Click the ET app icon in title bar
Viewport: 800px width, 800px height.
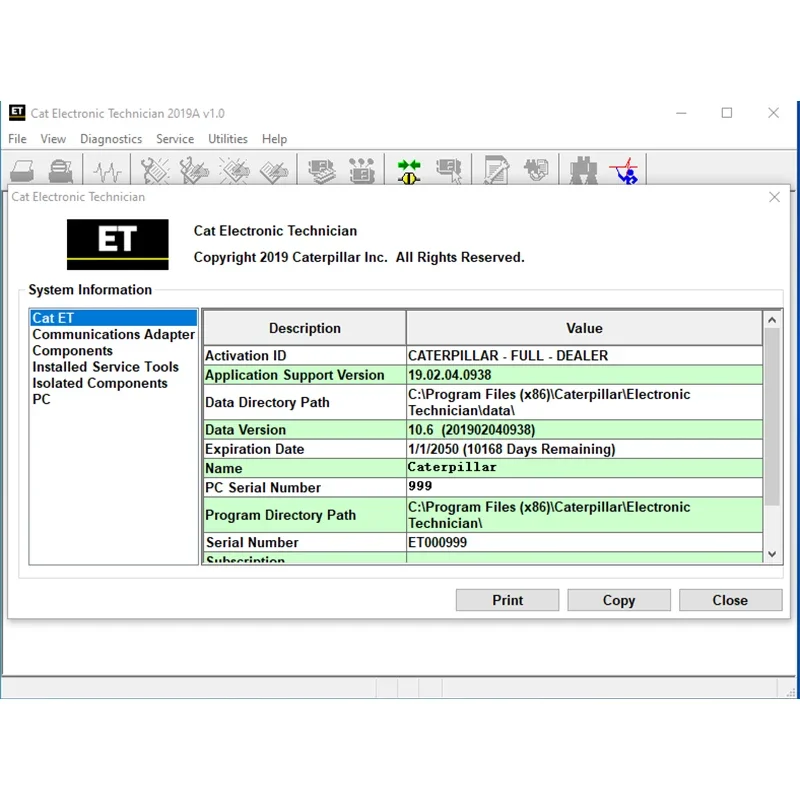(17, 112)
